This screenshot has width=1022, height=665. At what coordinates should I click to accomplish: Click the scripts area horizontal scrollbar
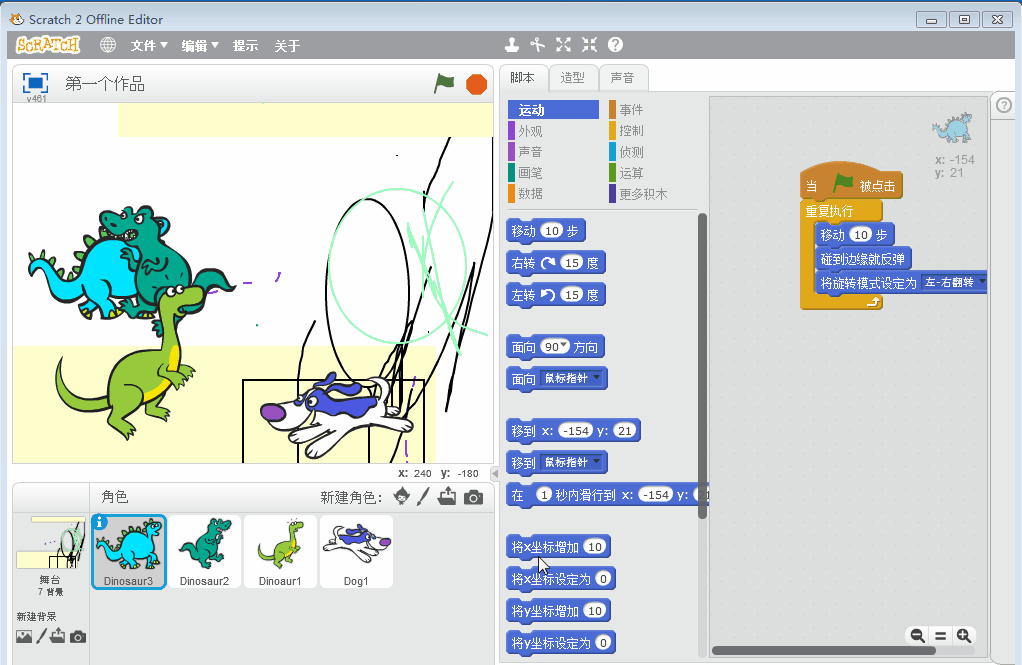pos(823,650)
